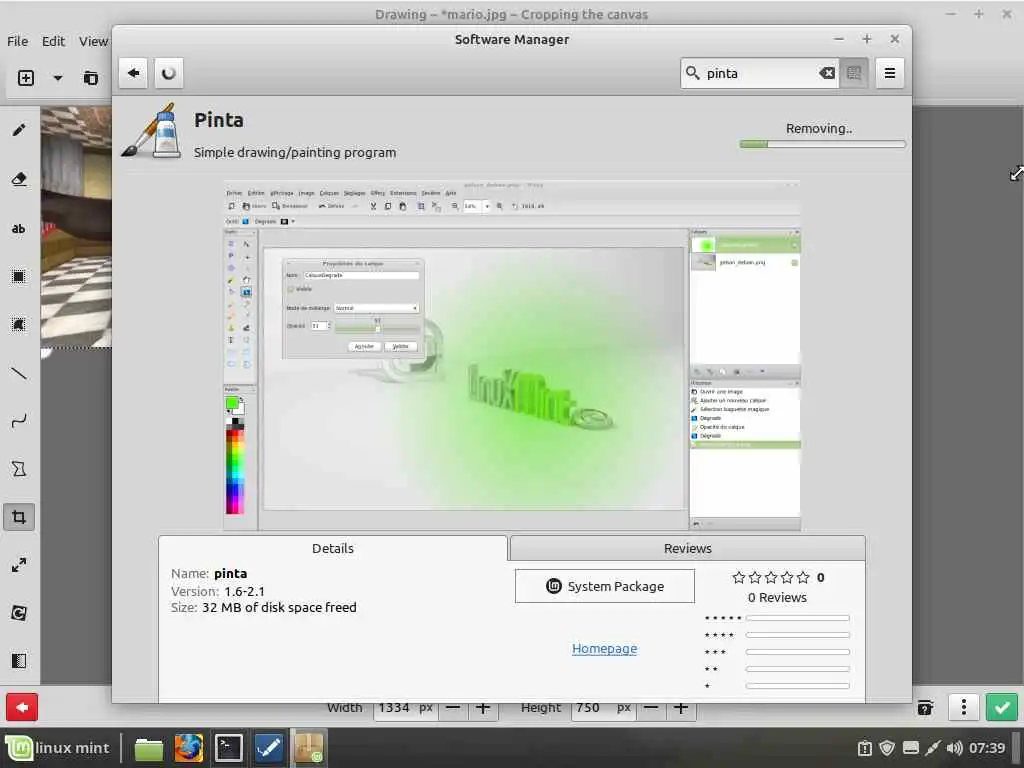The image size is (1024, 768).
Task: Select the Eraser tool in Drawing
Action: tap(19, 179)
